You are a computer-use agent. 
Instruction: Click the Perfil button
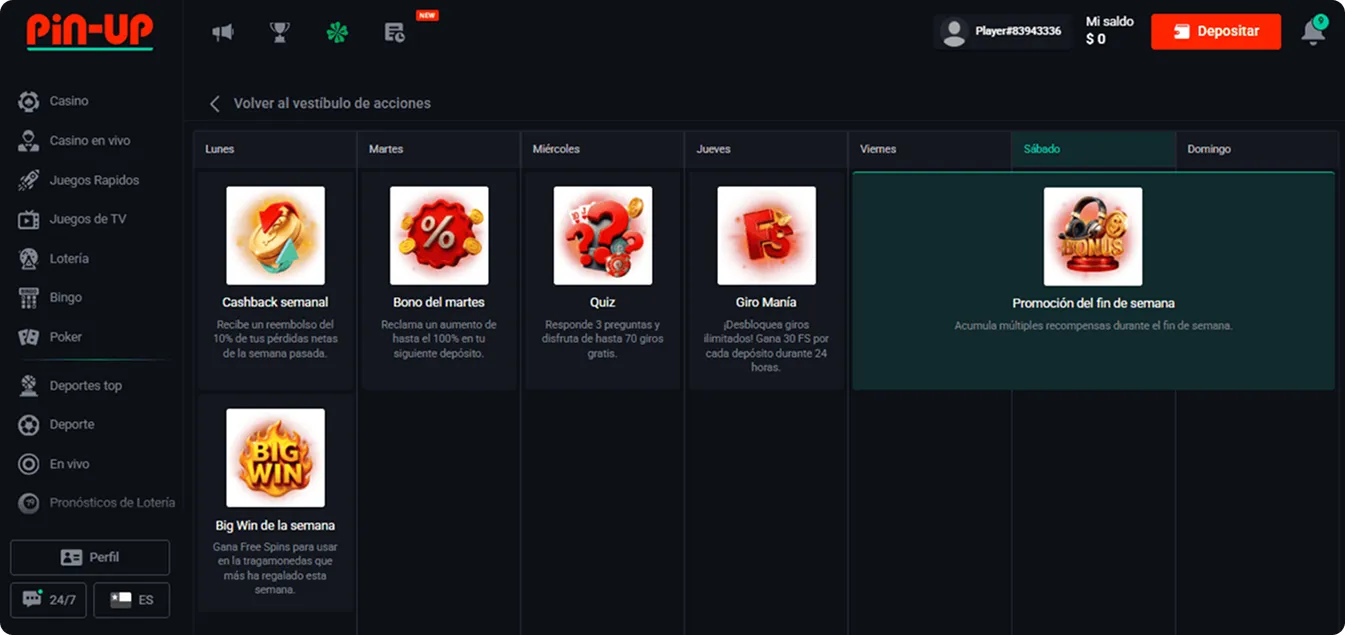coord(90,557)
